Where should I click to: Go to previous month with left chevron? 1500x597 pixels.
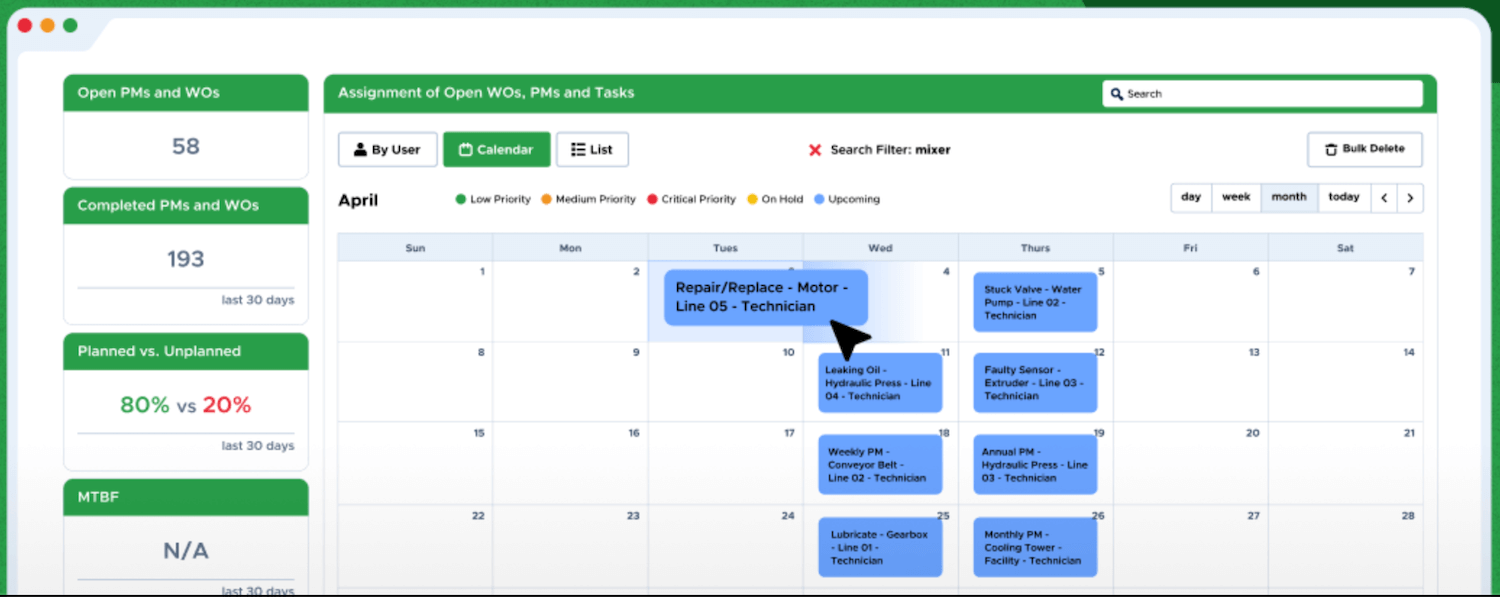point(1384,198)
